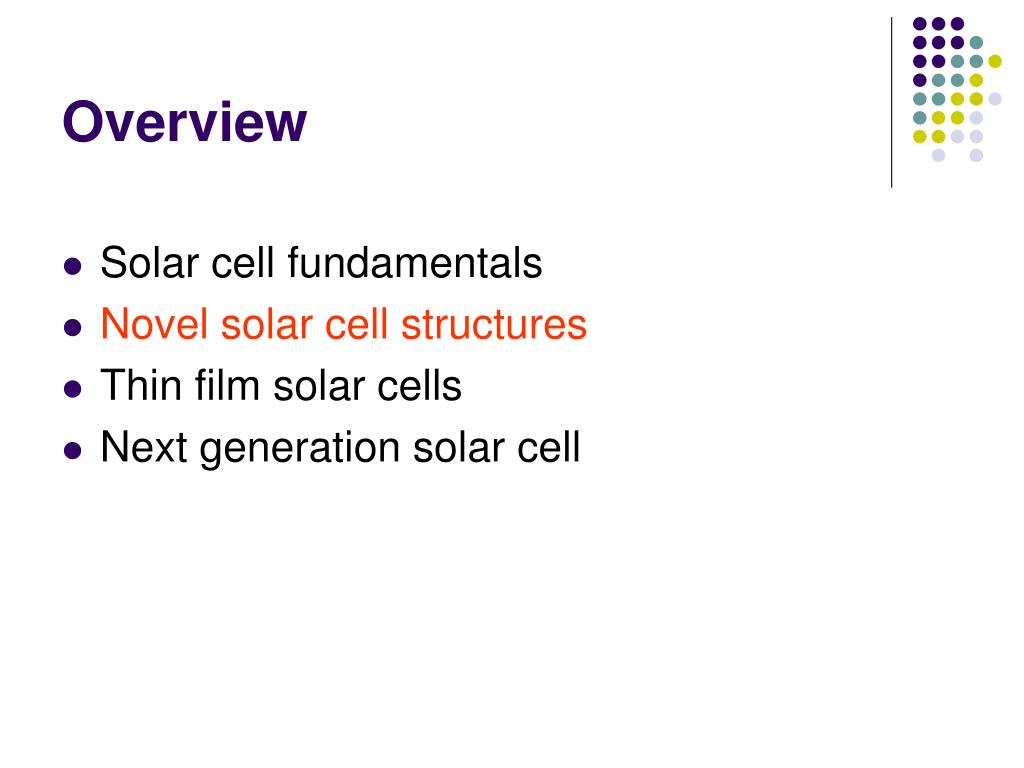1024x768 pixels.
Task: Click the top-left purple dot in decorative grid
Action: pyautogui.click(x=920, y=24)
